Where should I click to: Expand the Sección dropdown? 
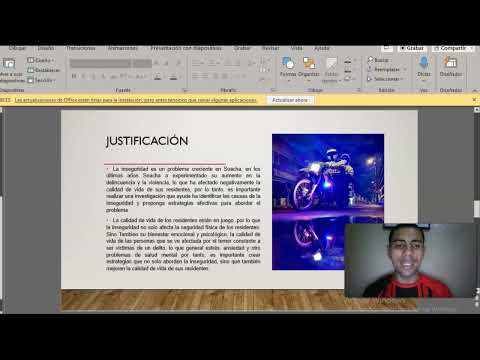coord(42,80)
